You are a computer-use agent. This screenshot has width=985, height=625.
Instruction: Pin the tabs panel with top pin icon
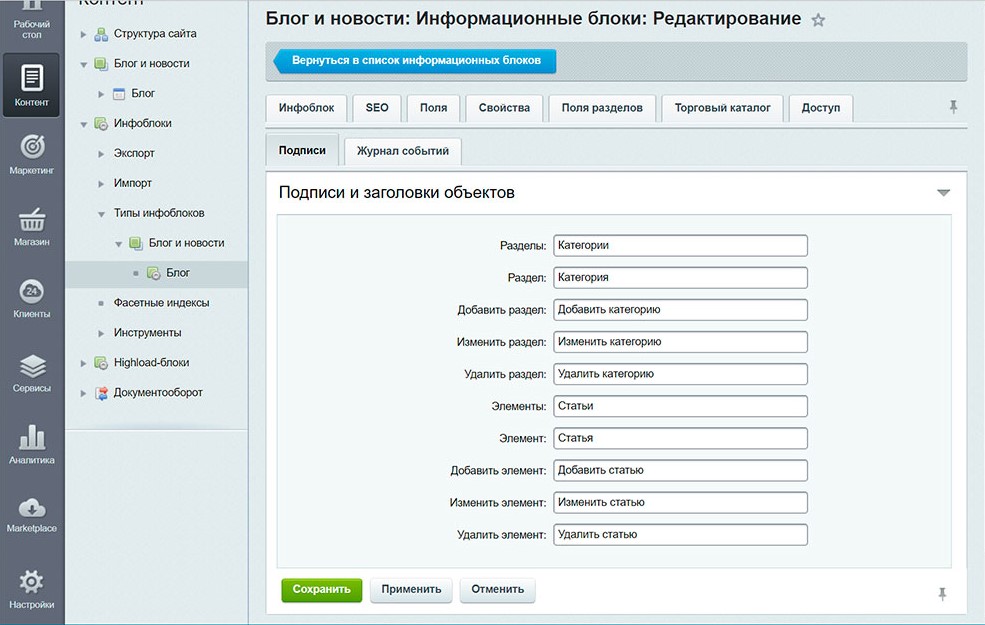point(953,107)
